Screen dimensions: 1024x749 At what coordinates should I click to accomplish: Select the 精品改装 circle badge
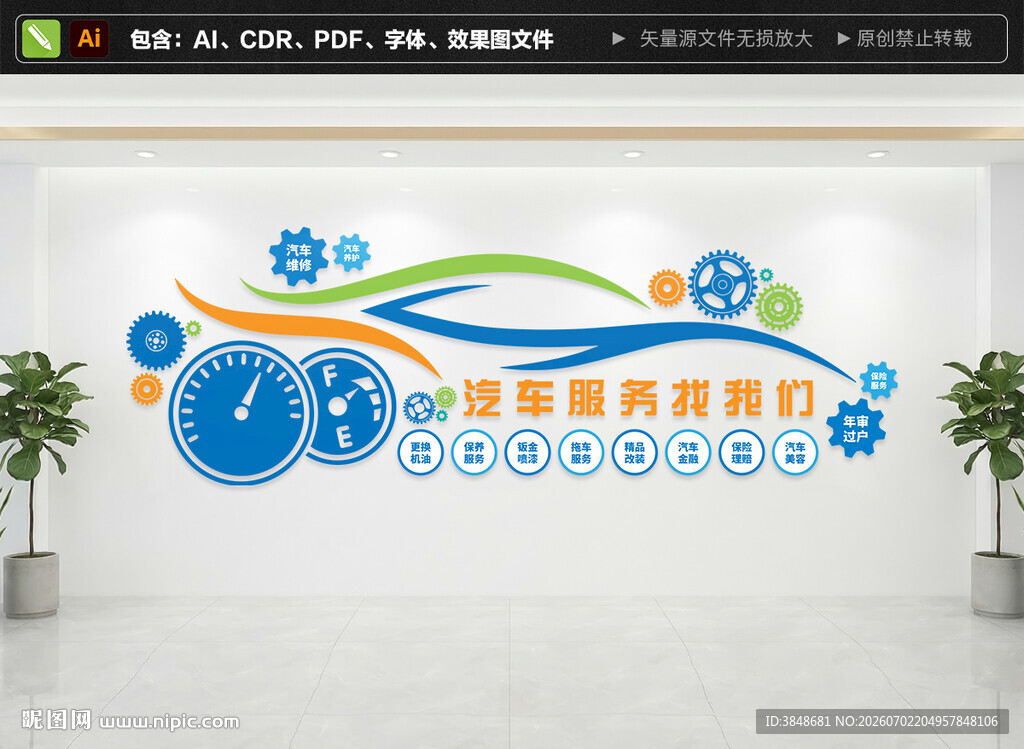point(635,453)
